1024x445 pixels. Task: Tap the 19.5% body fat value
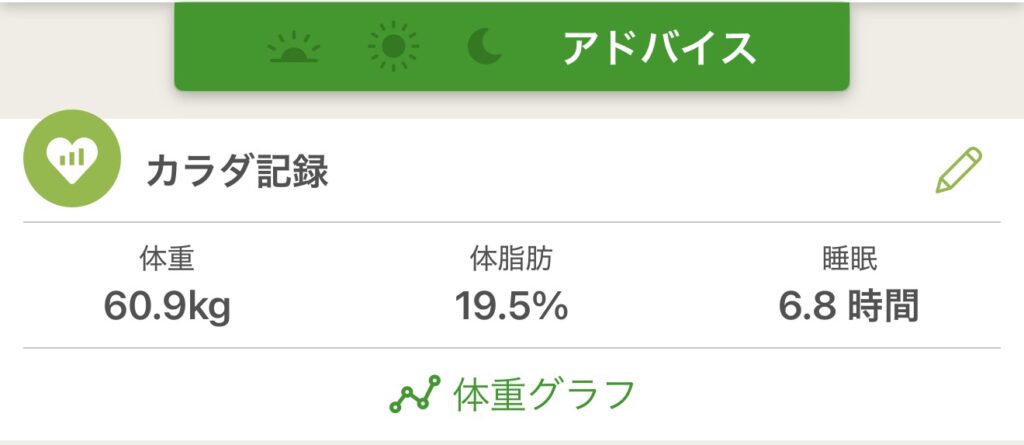tap(511, 306)
